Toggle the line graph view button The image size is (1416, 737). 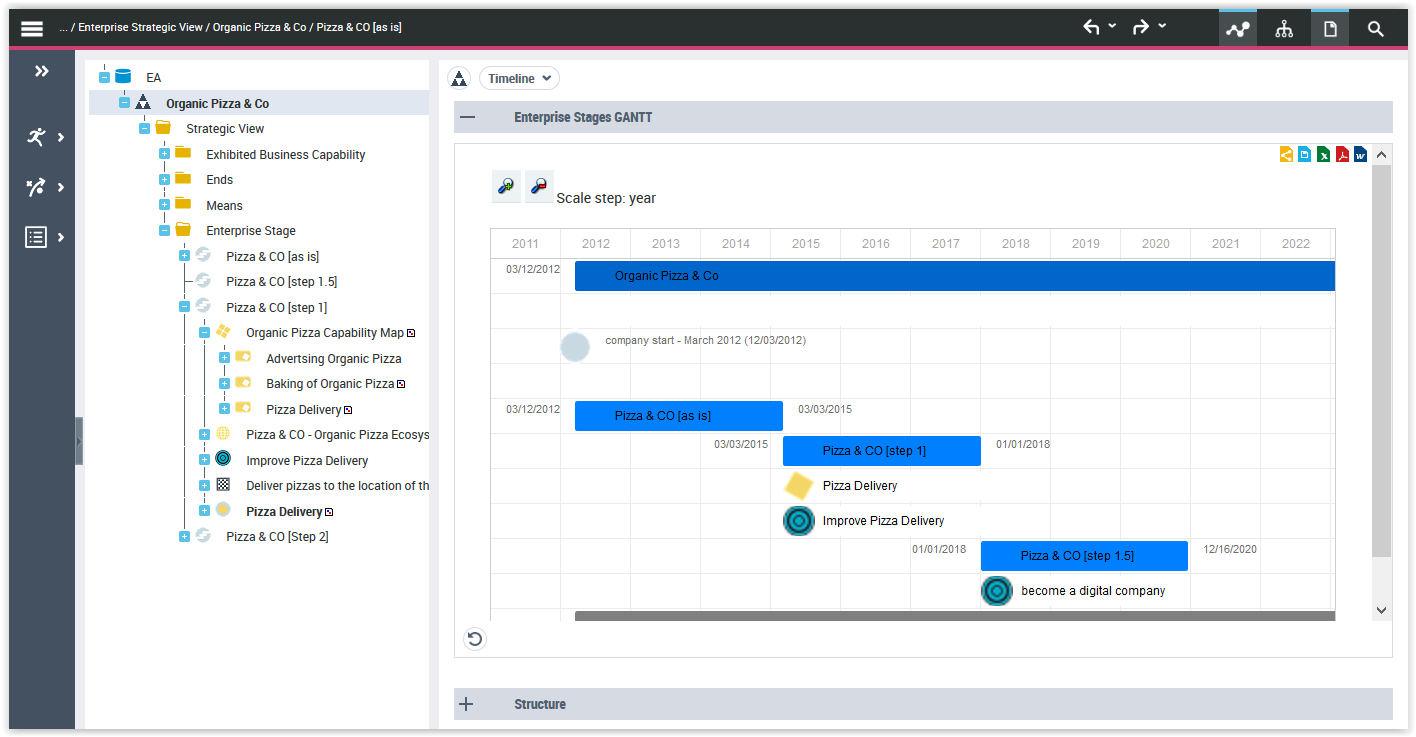[x=1238, y=29]
